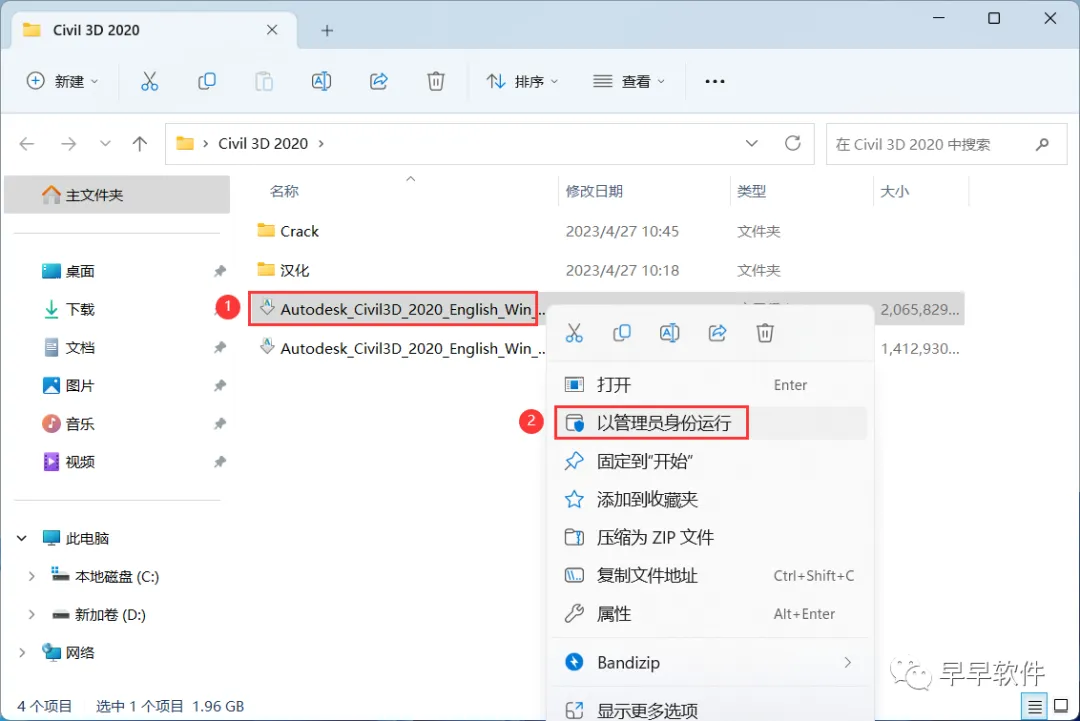1080x721 pixels.
Task: Click the Rename icon in the toolbar
Action: click(321, 81)
